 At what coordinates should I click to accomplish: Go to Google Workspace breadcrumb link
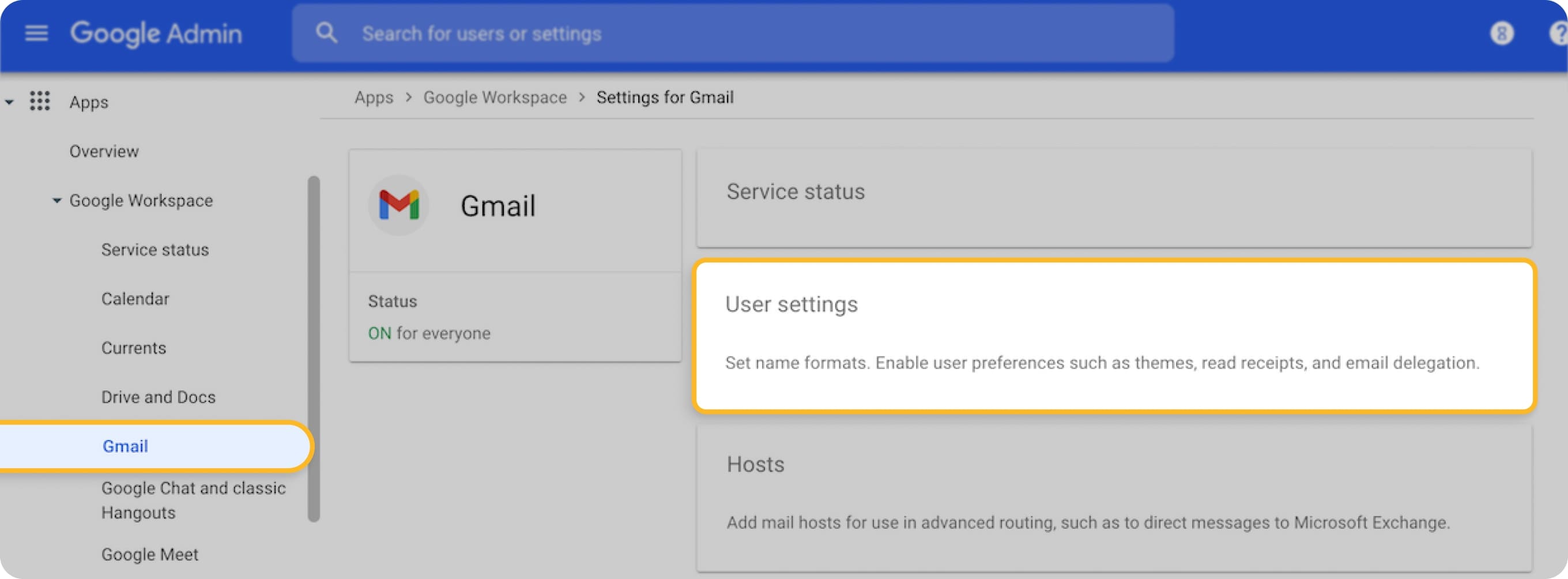click(495, 97)
